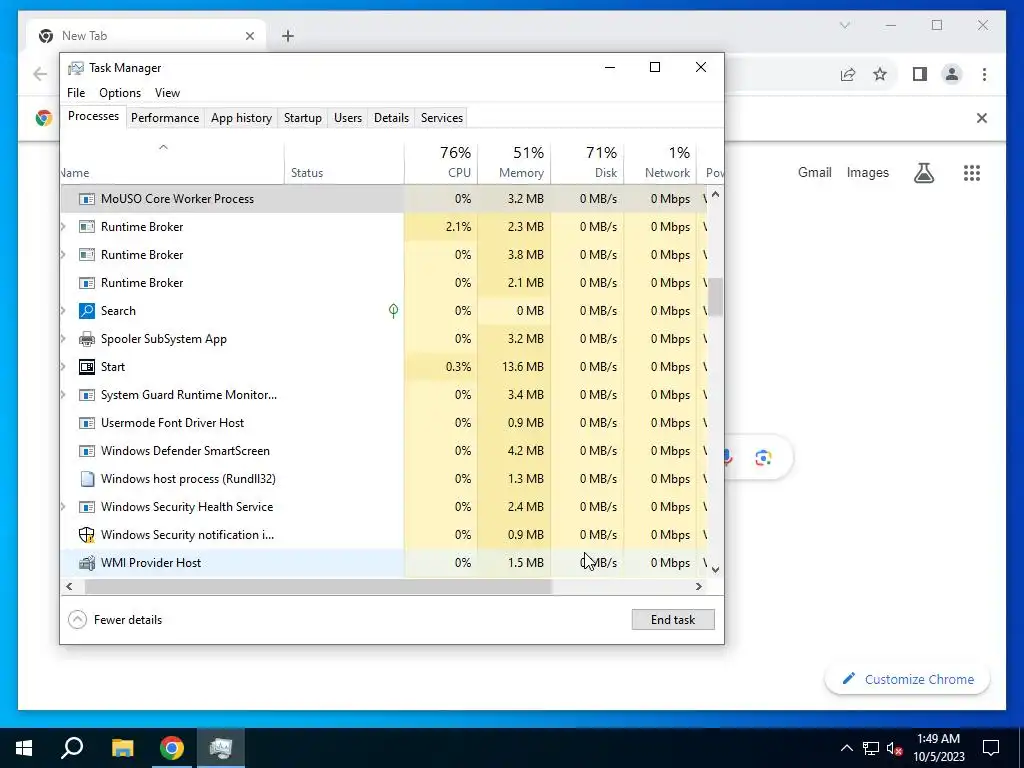This screenshot has height=768, width=1024.
Task: Open the View menu
Action: coord(167,93)
